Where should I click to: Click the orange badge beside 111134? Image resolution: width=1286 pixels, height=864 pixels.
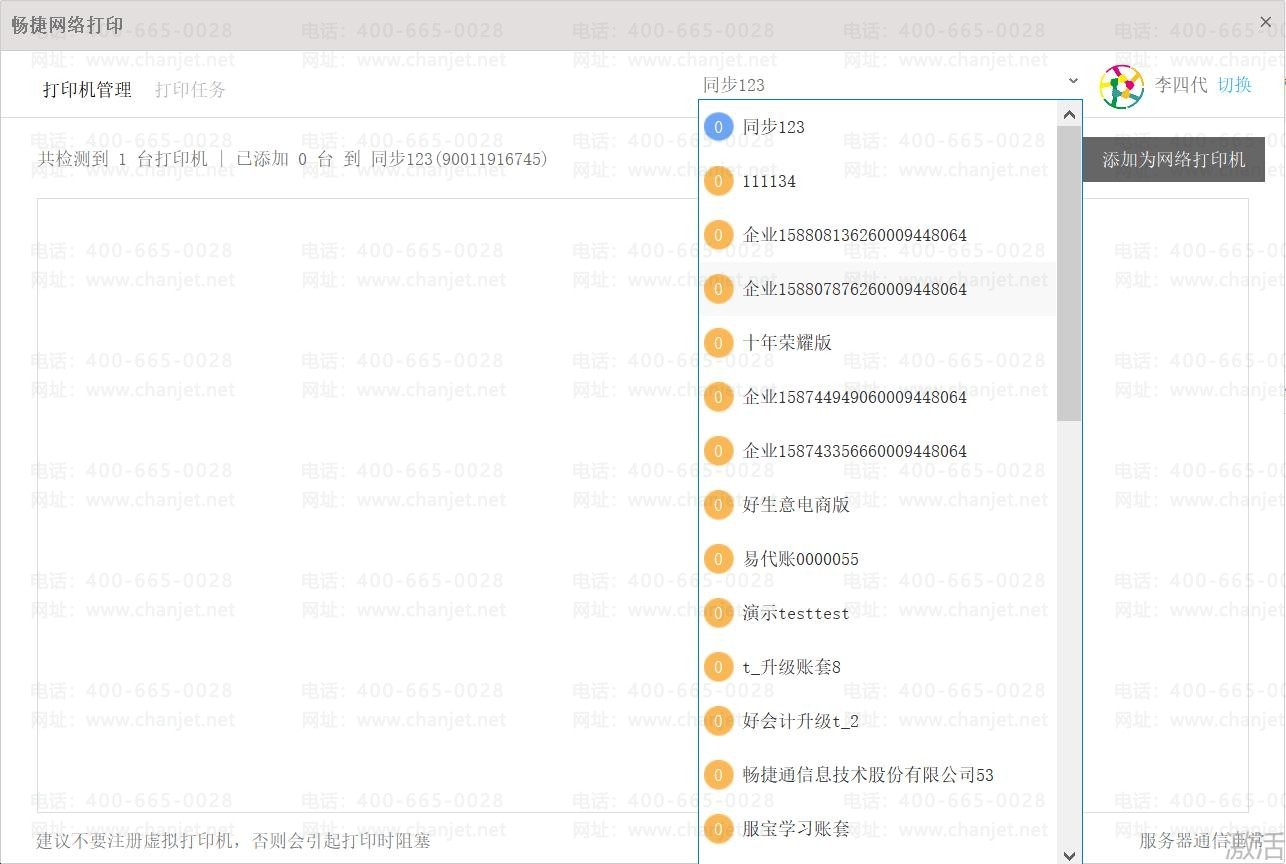coord(718,181)
